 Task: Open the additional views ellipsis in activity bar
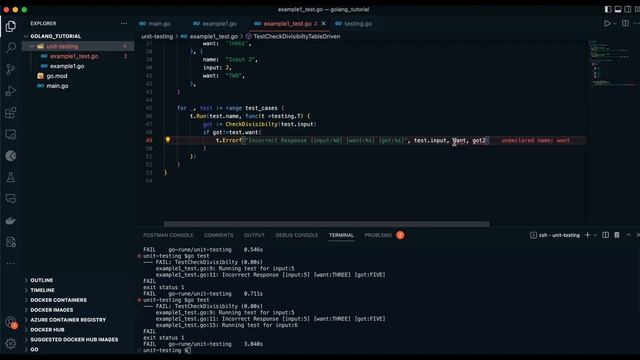[x=11, y=263]
